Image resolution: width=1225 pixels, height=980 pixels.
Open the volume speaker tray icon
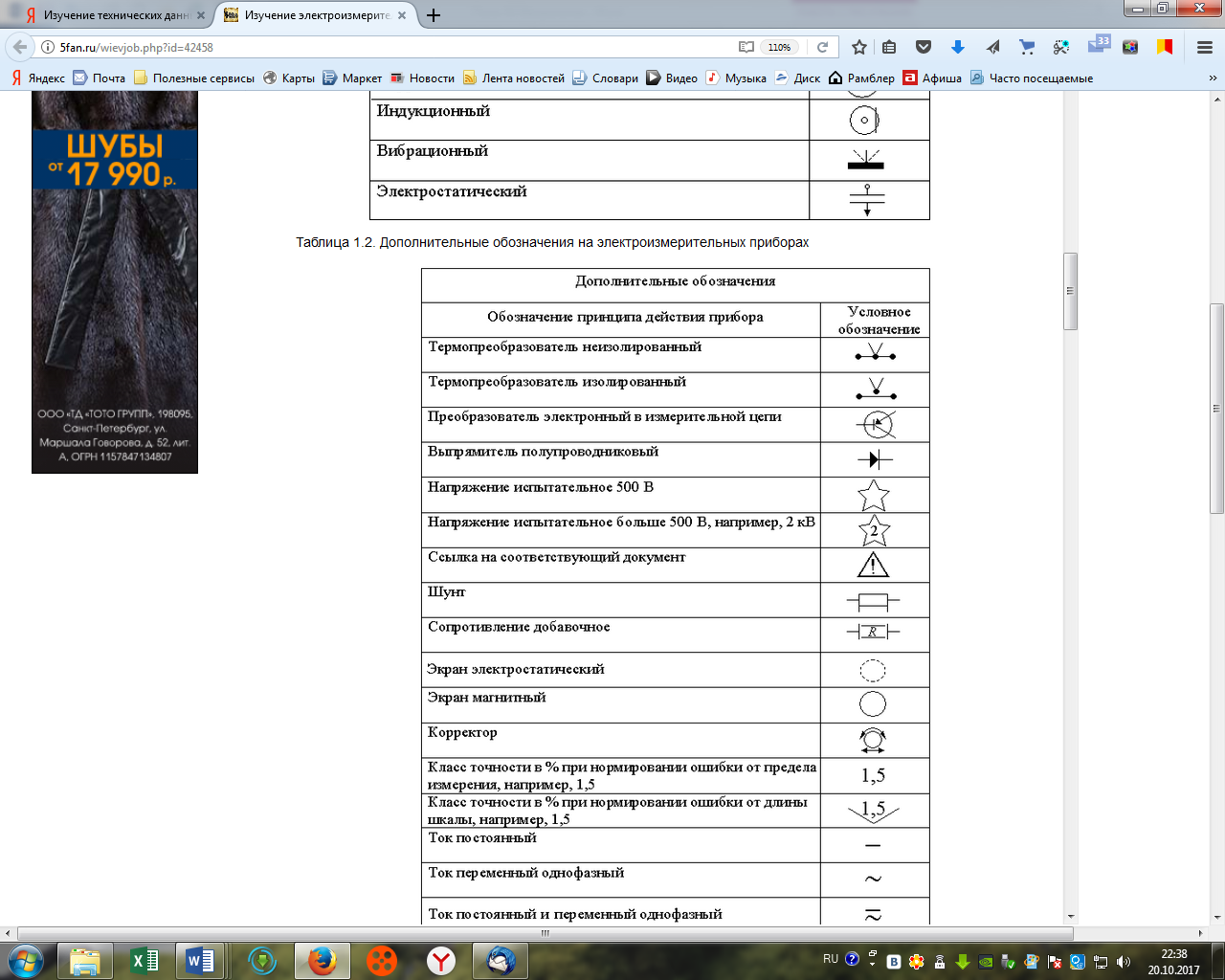[x=1124, y=961]
